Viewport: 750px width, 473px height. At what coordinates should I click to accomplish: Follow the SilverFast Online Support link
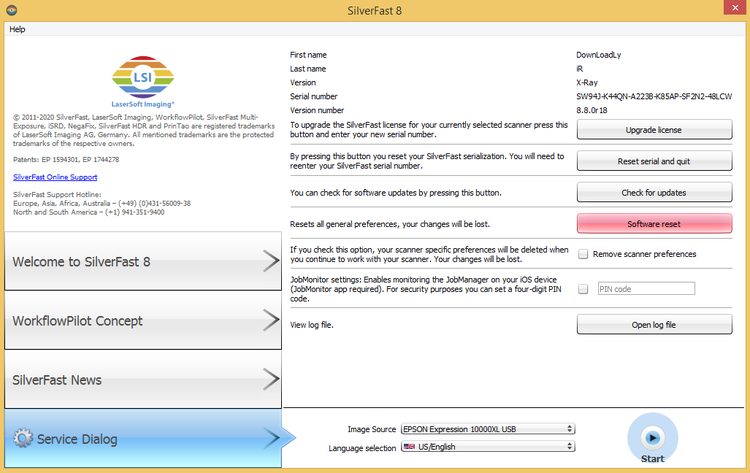click(x=55, y=176)
